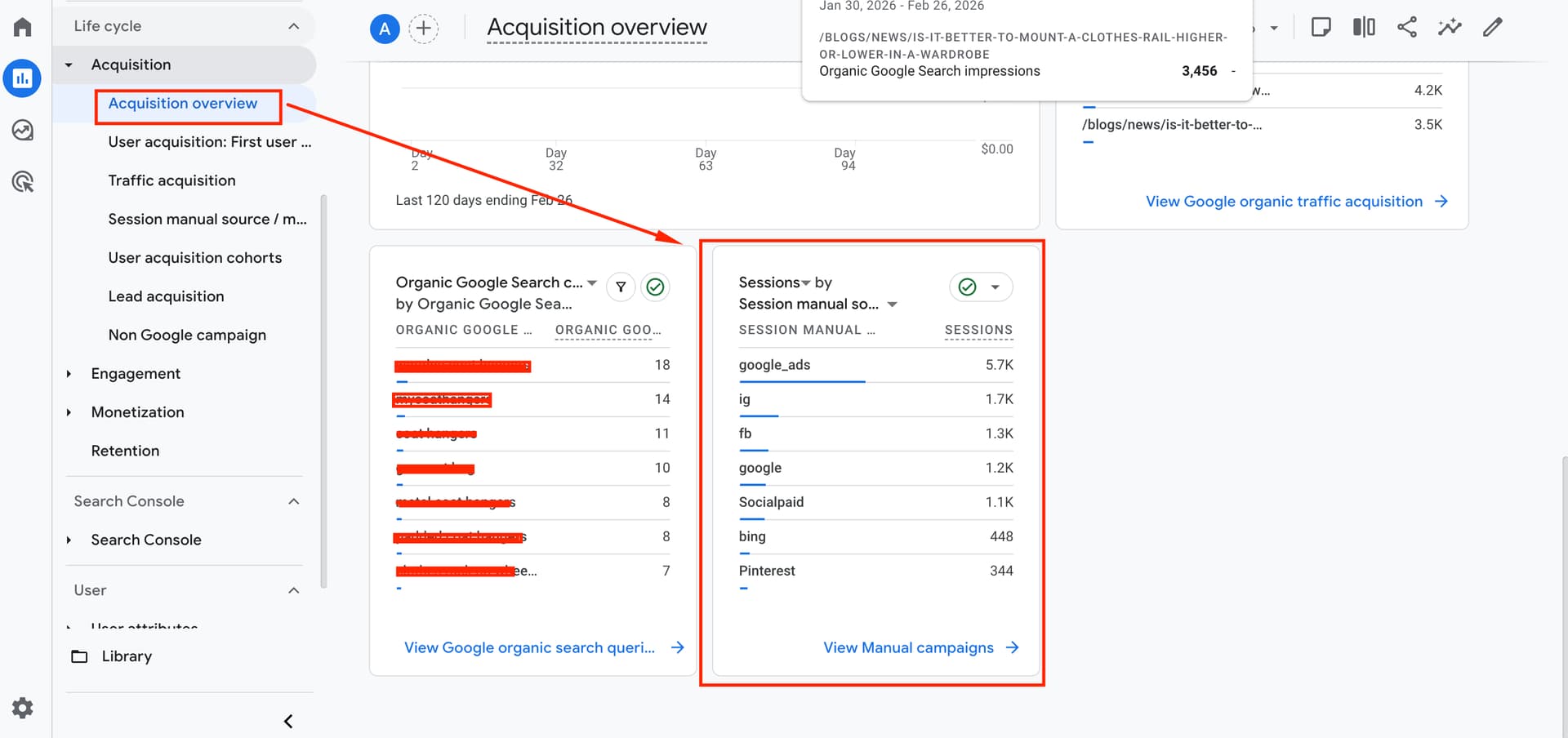Click green check status on Sessions card
The width and height of the screenshot is (1568, 738).
pos(968,287)
